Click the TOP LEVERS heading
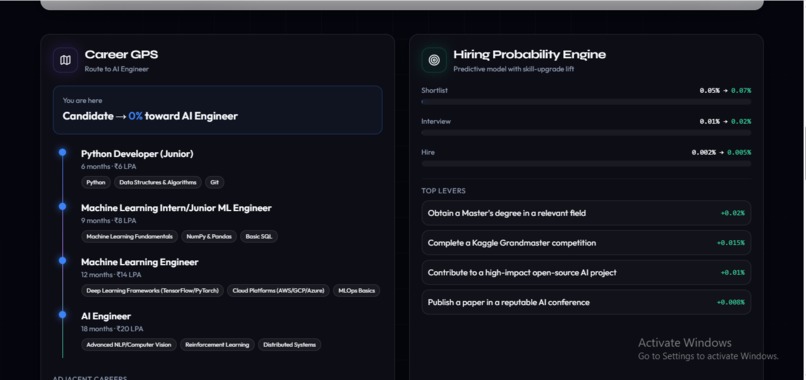Viewport: 806px width, 380px height. 443,191
